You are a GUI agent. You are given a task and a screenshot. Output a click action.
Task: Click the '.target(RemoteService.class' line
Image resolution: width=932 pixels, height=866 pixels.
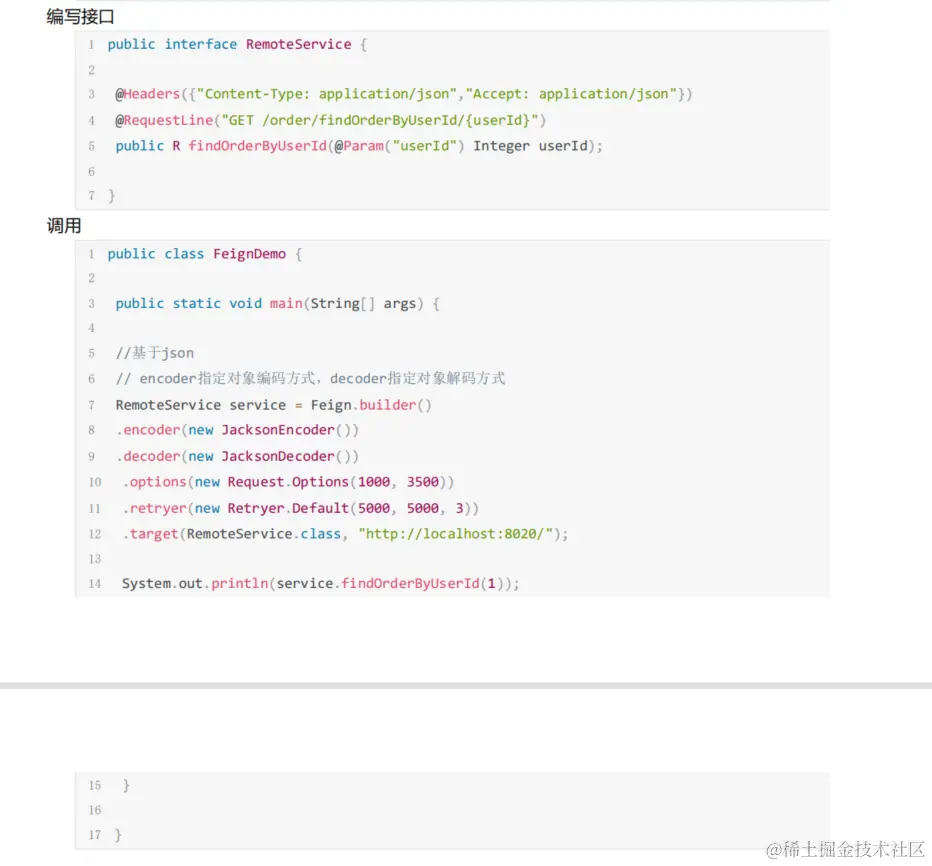pyautogui.click(x=345, y=534)
